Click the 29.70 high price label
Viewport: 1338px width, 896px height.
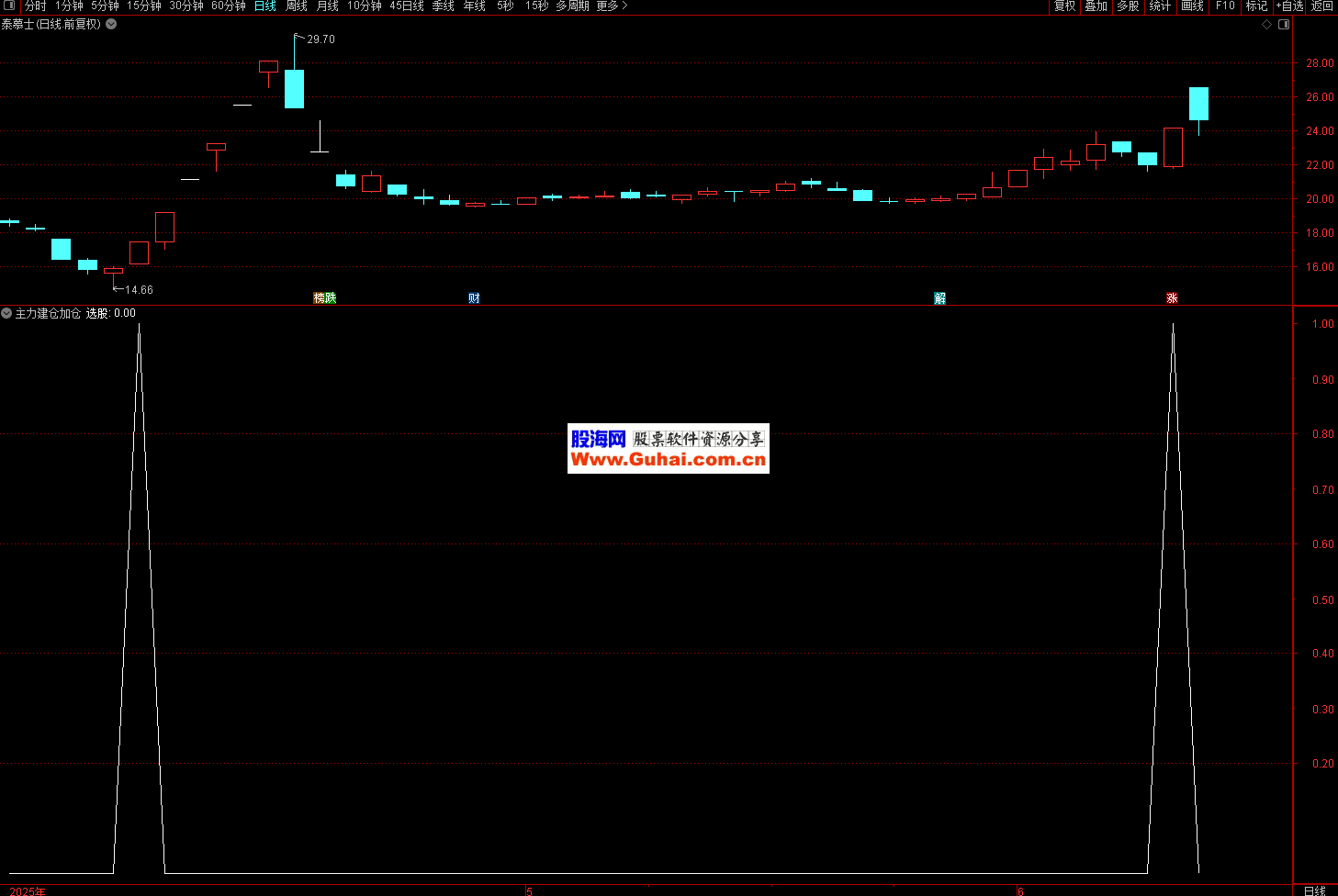pyautogui.click(x=320, y=39)
